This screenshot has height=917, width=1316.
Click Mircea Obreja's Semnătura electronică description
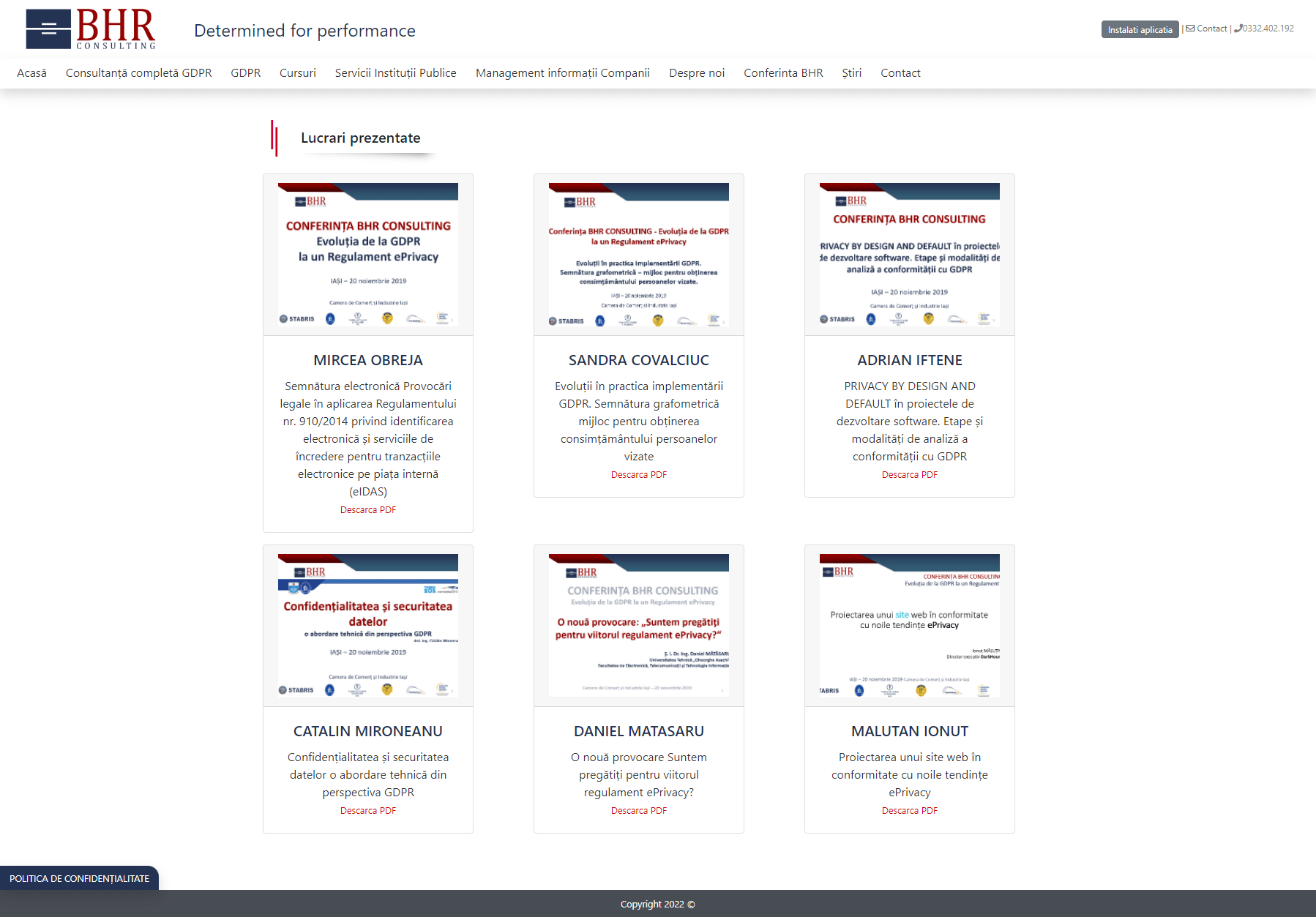(x=368, y=439)
